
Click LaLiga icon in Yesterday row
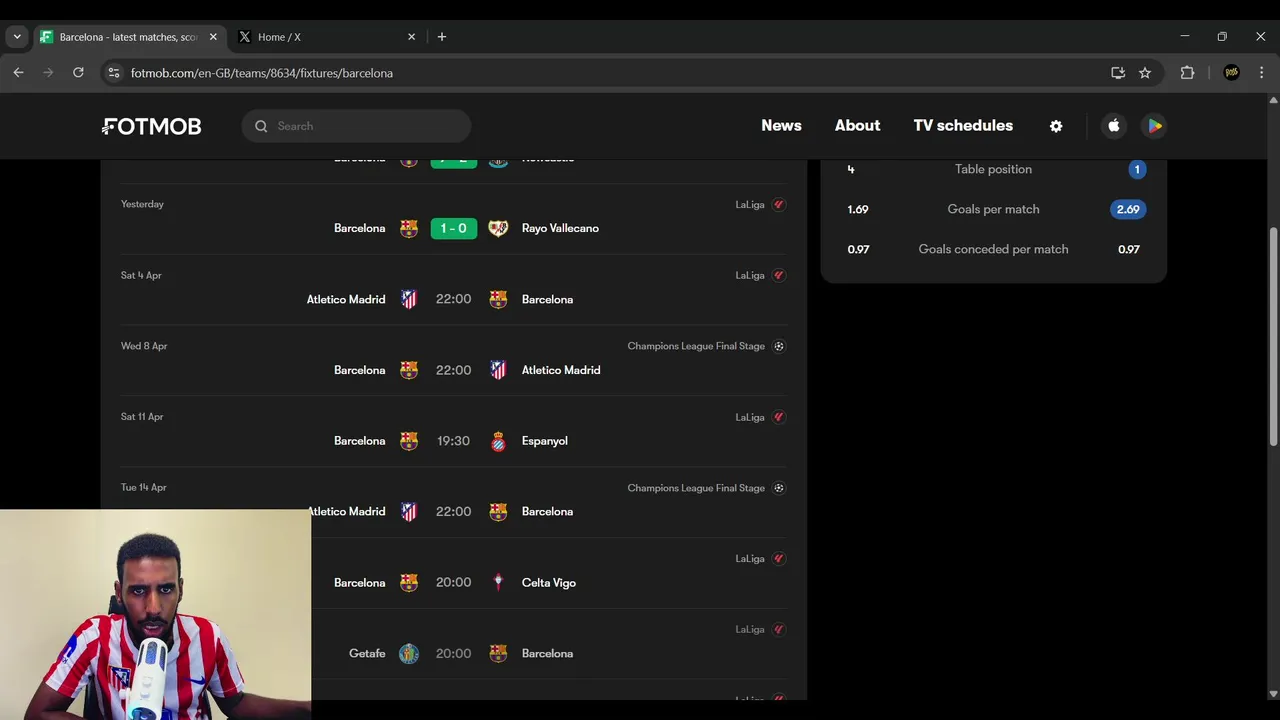(x=779, y=205)
